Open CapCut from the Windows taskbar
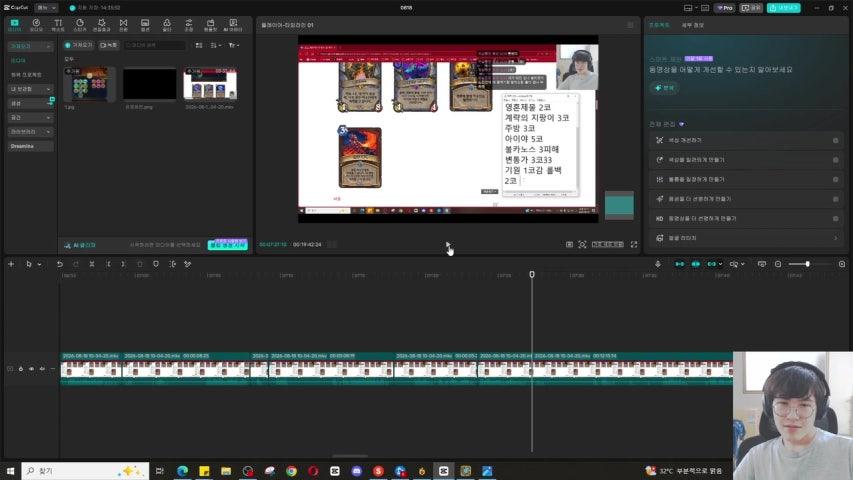This screenshot has width=853, height=480. (443, 471)
